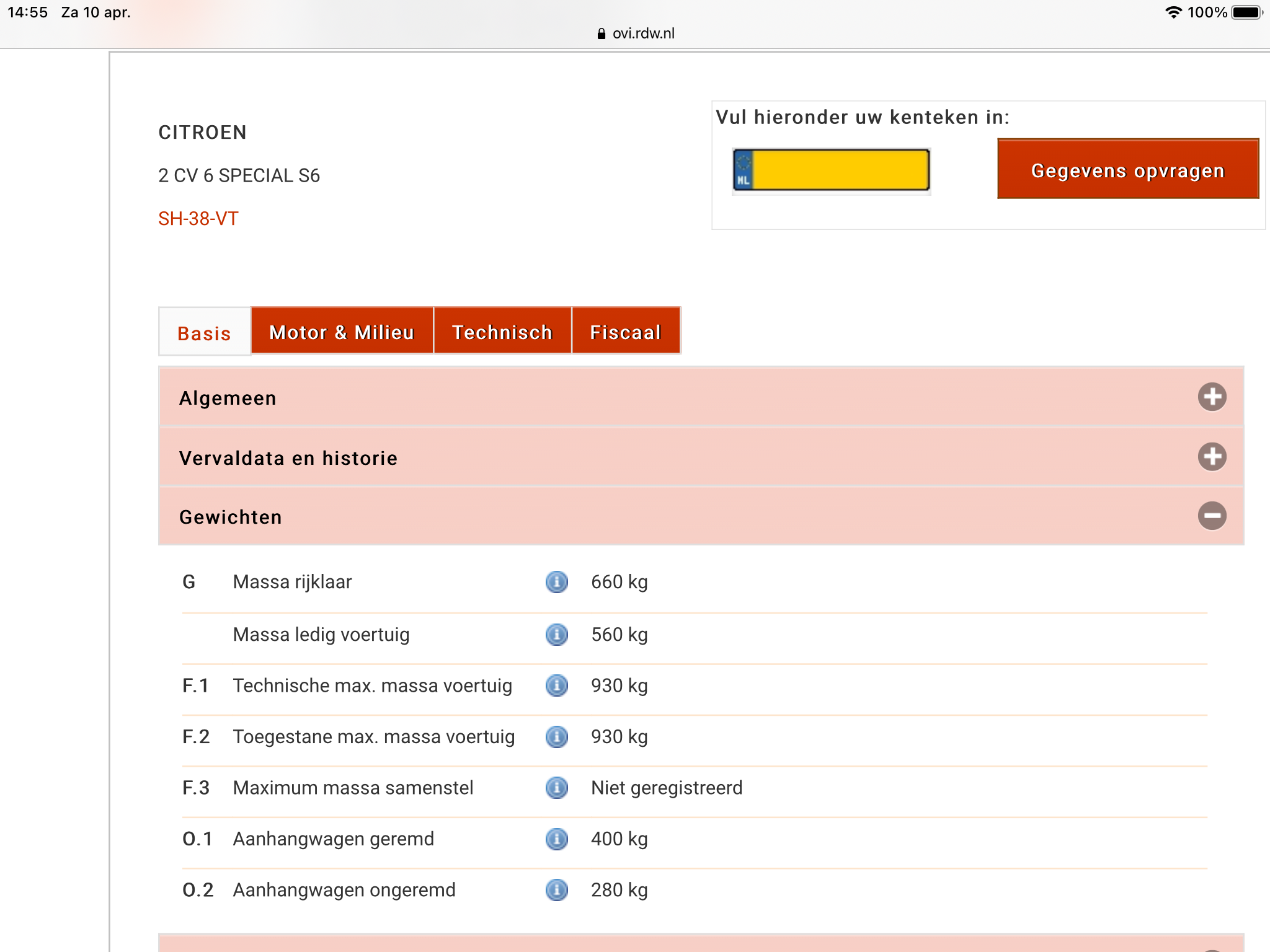Screen dimensions: 1270x952
Task: Open info for Technische max. massa voertuig
Action: tap(556, 685)
